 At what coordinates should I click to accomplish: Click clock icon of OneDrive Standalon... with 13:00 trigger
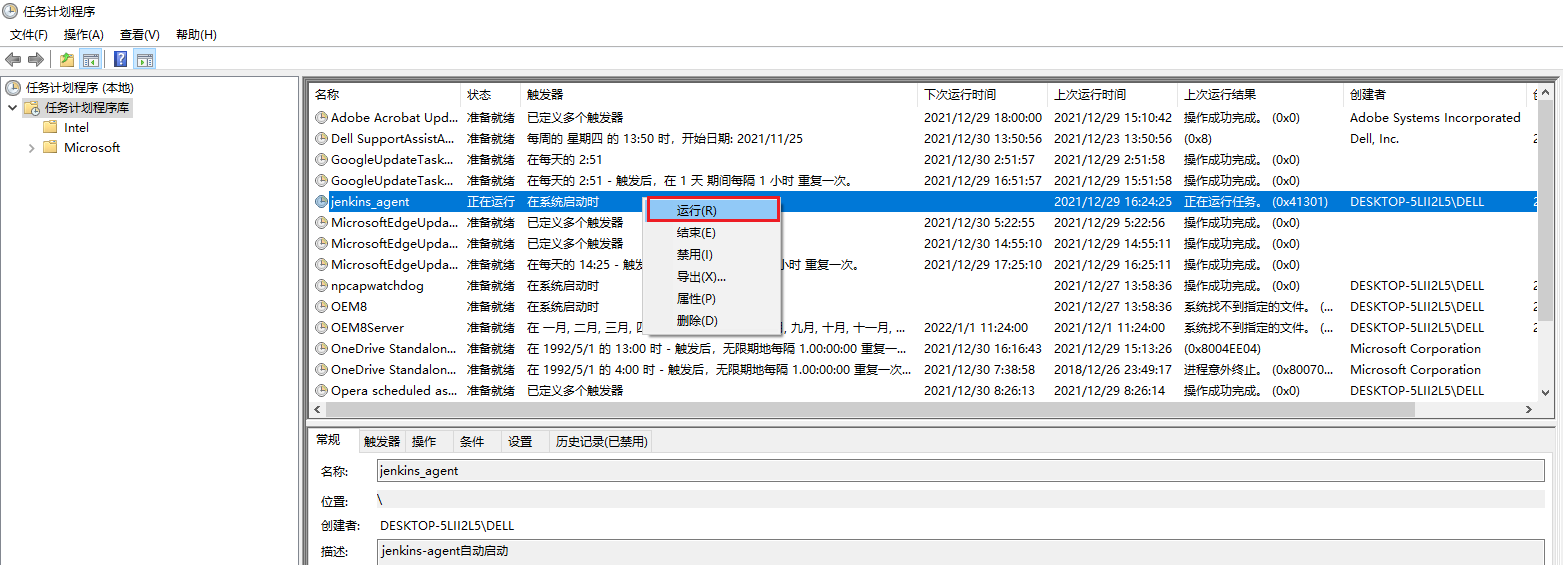pyautogui.click(x=321, y=349)
